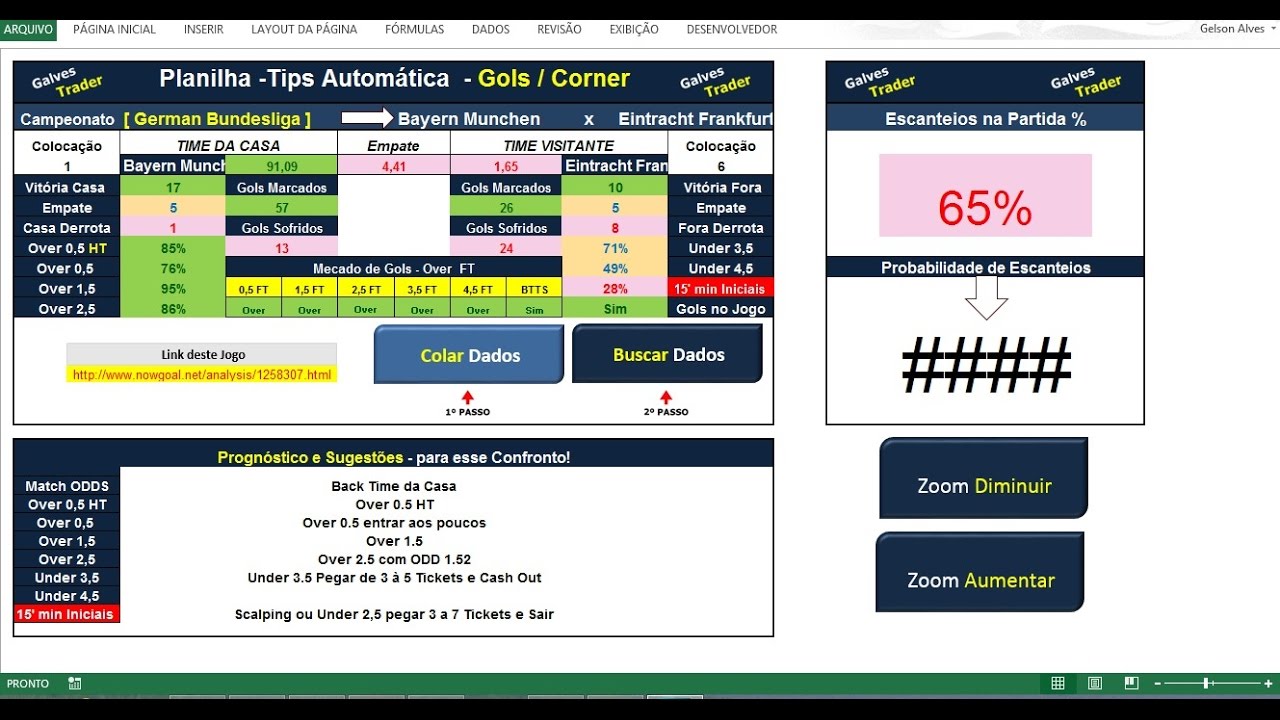Select the Vitória Casa label cell
1280x720 pixels.
[67, 187]
